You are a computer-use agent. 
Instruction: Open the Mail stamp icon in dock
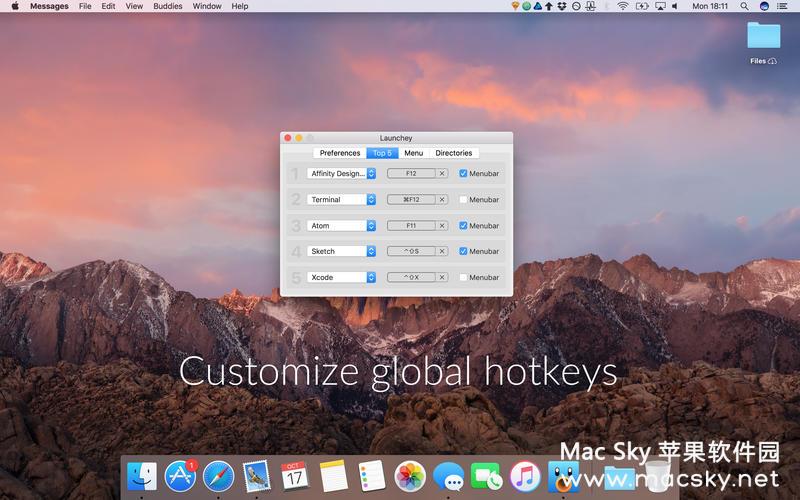click(x=257, y=477)
